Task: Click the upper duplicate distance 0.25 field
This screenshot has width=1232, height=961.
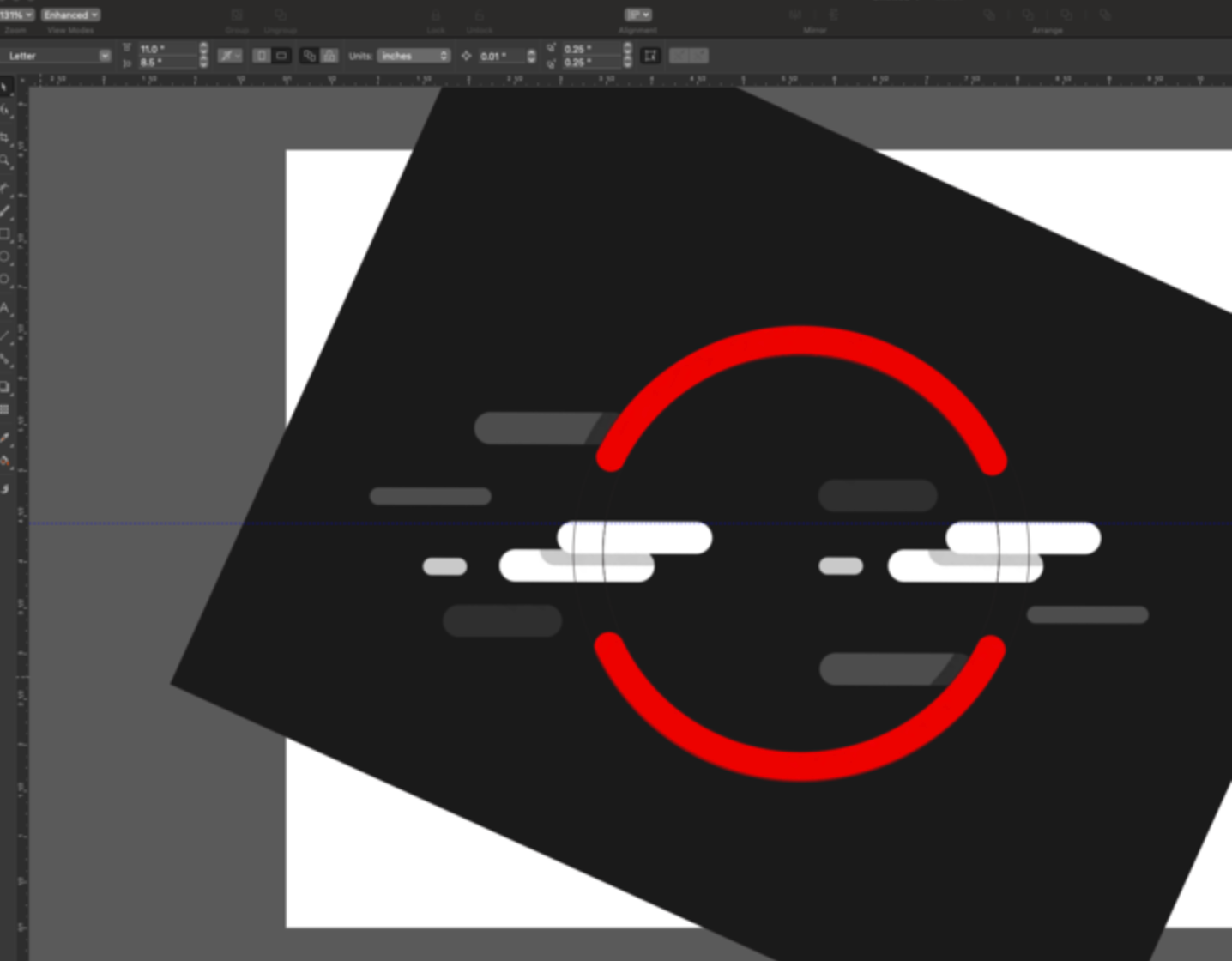Action: point(593,49)
